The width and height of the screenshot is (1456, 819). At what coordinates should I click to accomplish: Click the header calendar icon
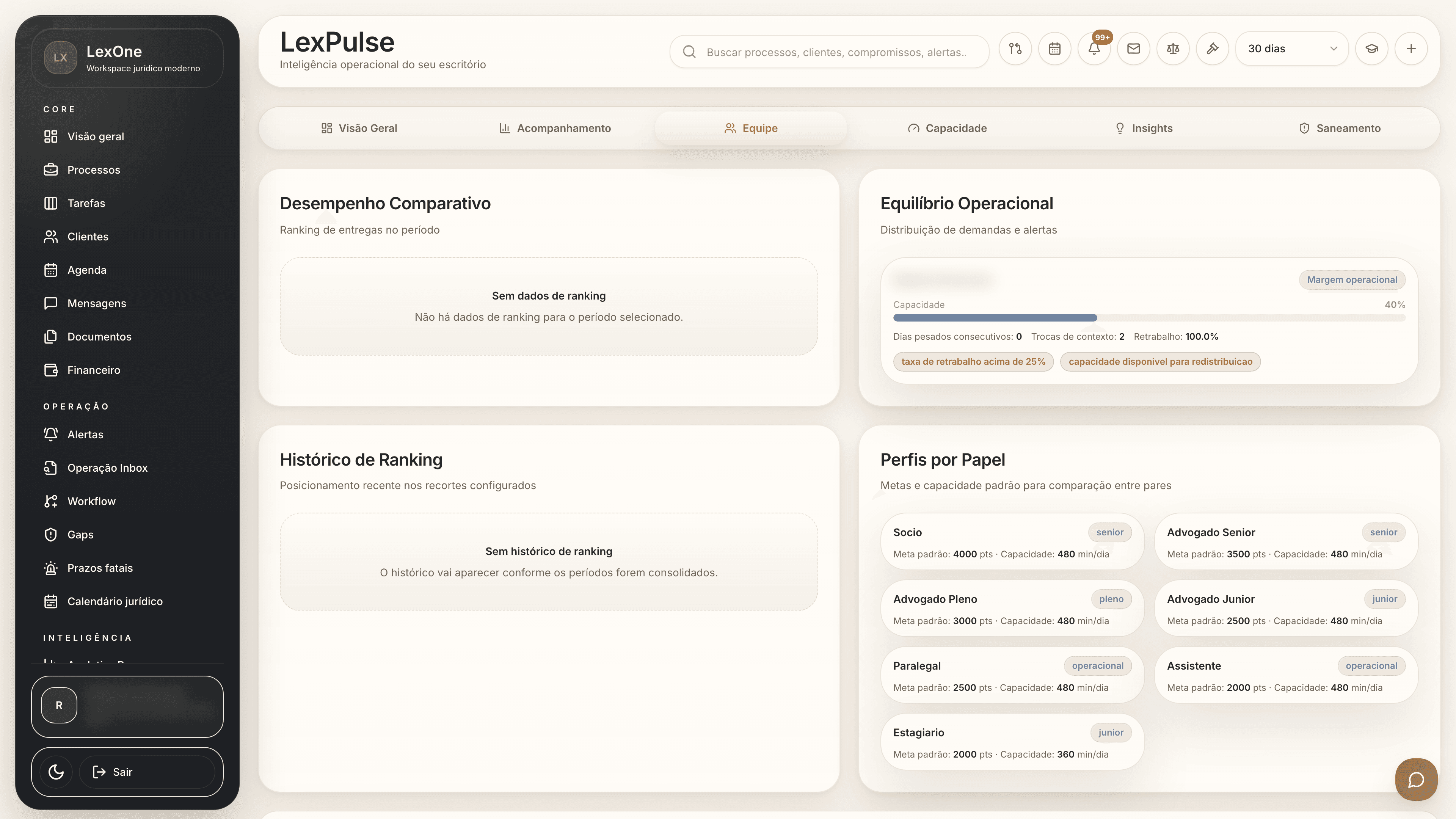pos(1055,49)
